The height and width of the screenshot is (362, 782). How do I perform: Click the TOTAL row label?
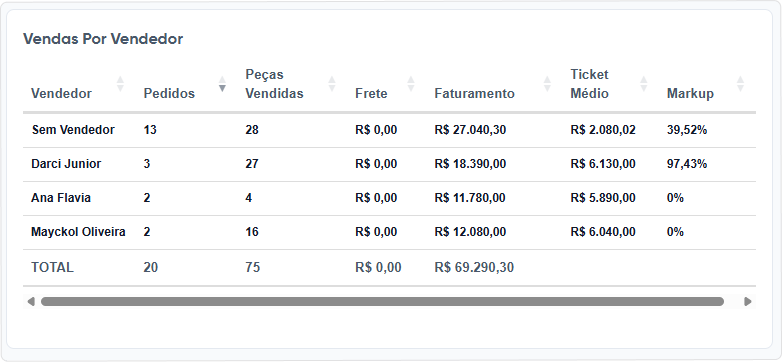point(52,268)
